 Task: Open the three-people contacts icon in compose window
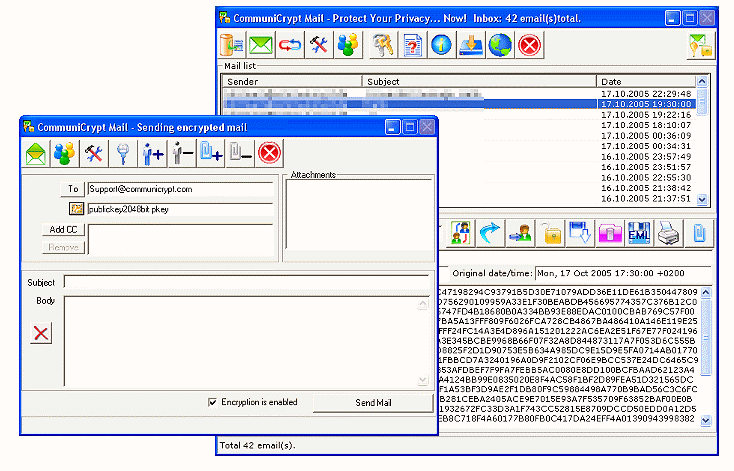point(65,153)
